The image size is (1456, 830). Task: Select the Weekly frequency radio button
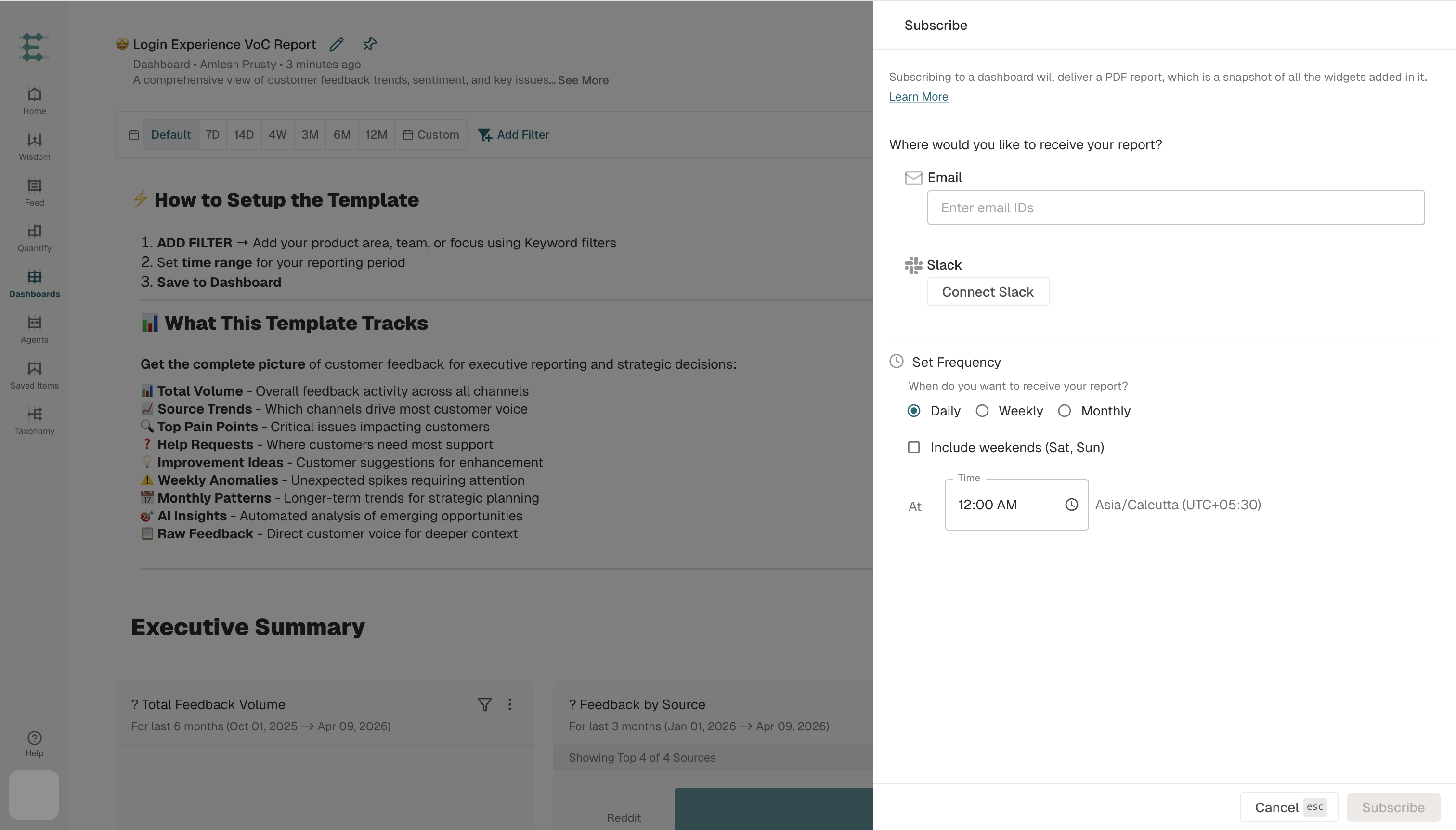pyautogui.click(x=982, y=411)
